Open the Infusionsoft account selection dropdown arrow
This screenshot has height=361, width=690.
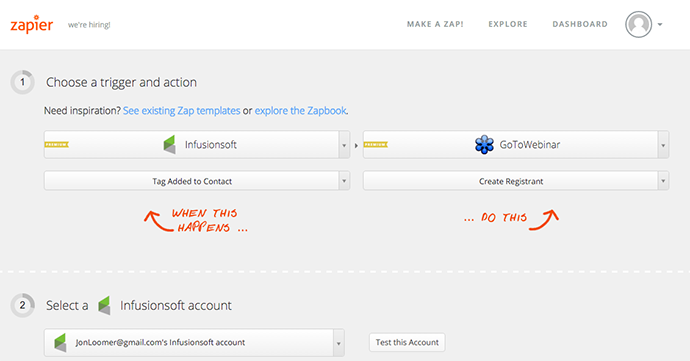[x=338, y=343]
